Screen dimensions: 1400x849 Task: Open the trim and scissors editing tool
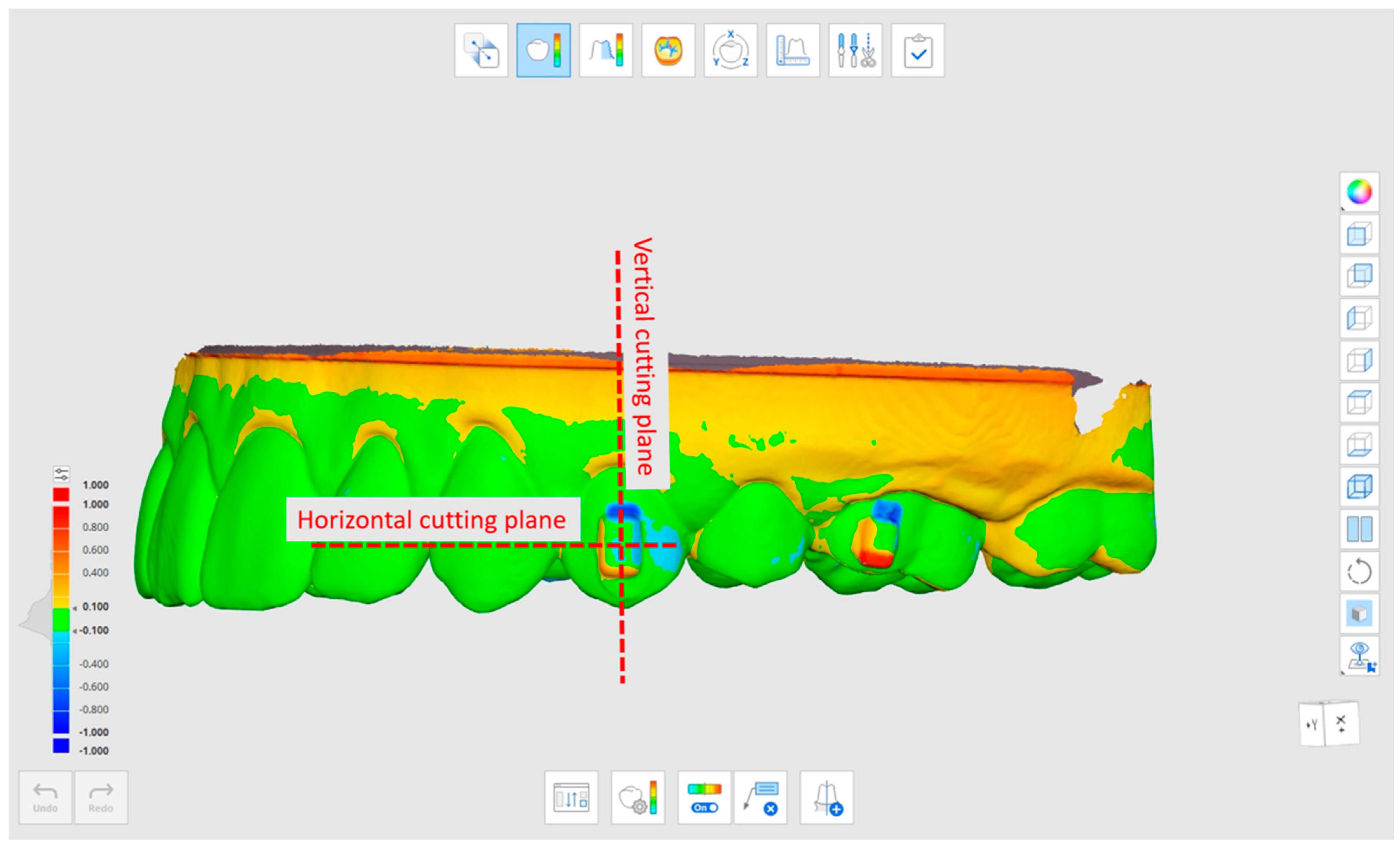(x=855, y=50)
